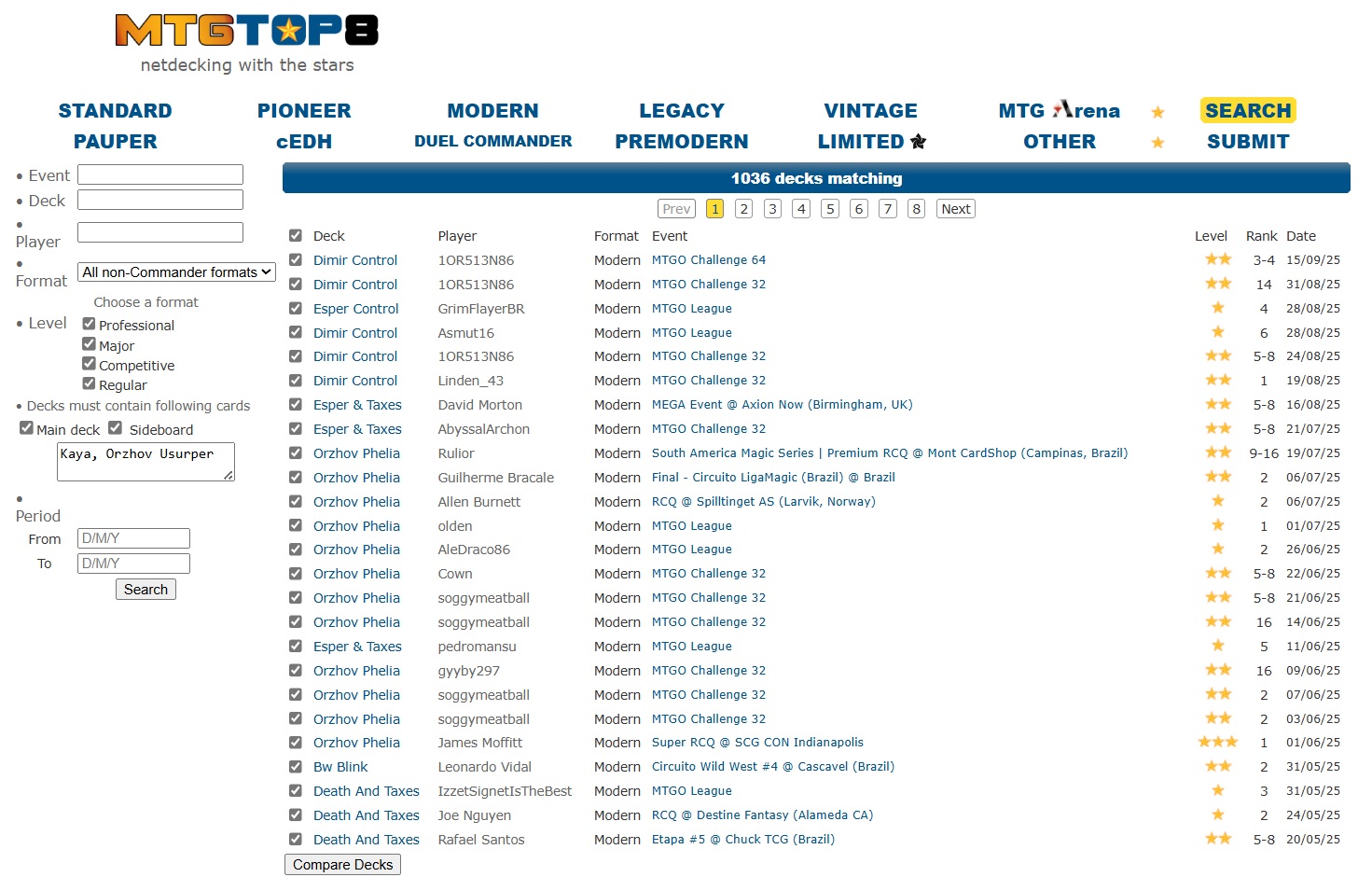
Task: Toggle the Major level checkbox
Action: (89, 344)
